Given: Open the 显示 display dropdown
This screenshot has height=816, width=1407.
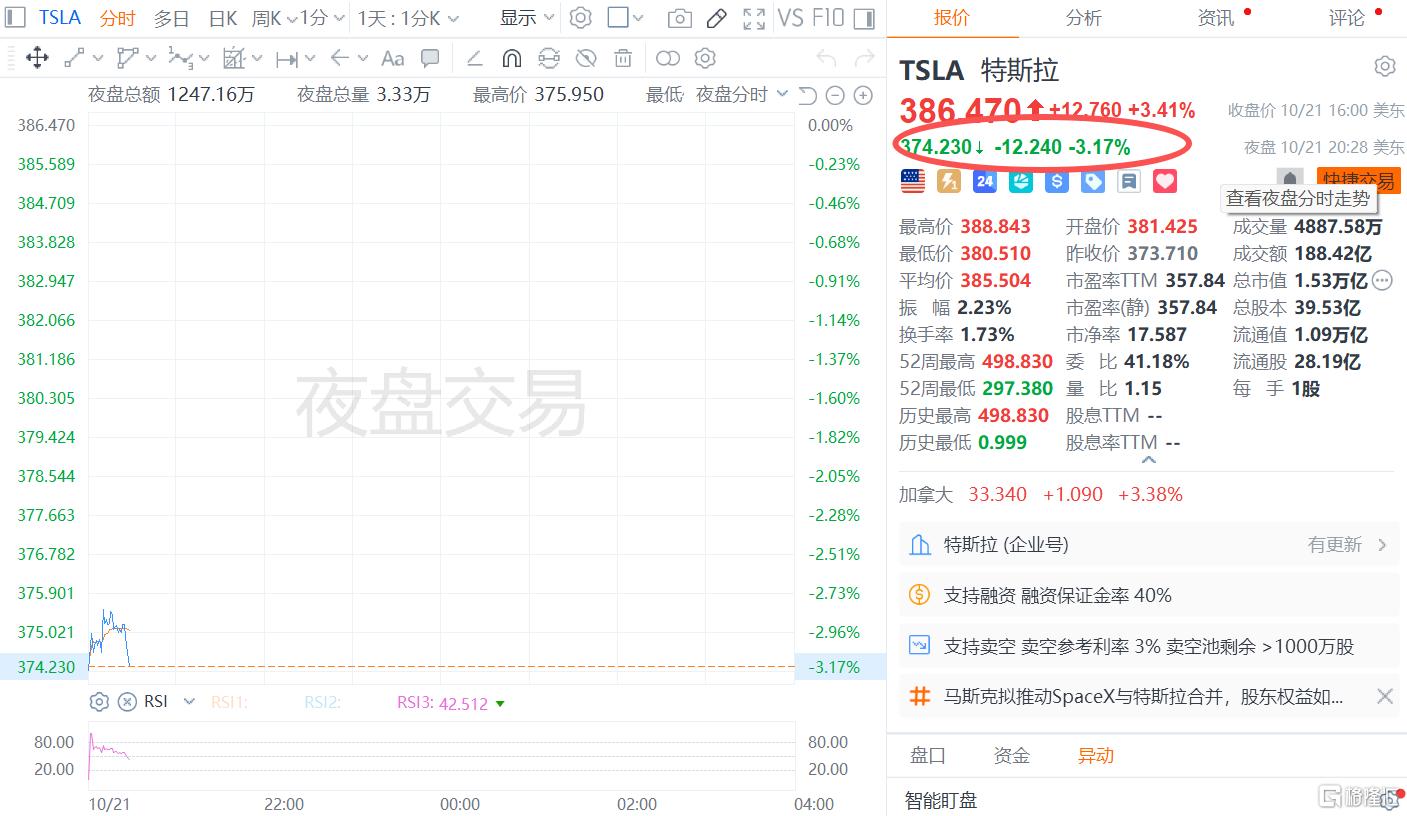Looking at the screenshot, I should 528,18.
